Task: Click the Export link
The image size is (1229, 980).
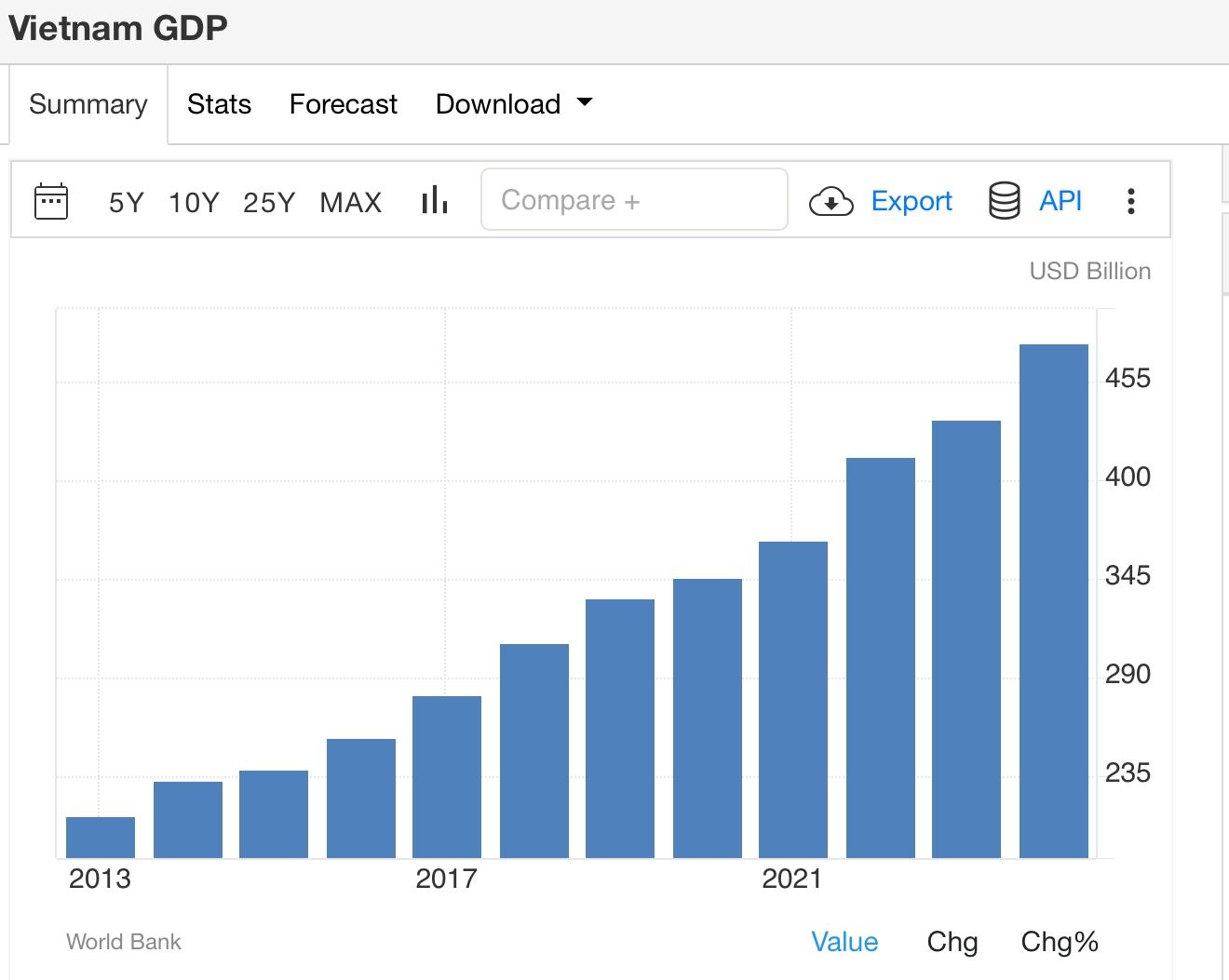Action: pos(912,201)
